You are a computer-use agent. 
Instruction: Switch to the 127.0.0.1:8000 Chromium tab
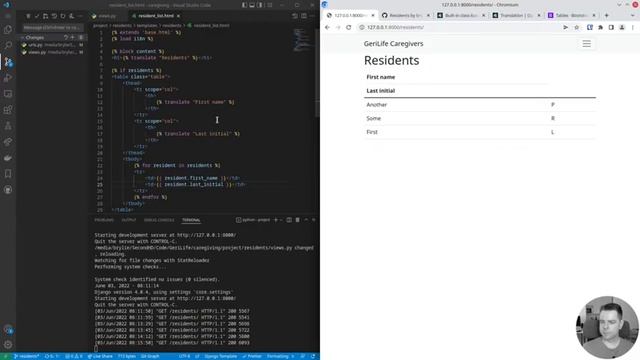pyautogui.click(x=350, y=16)
